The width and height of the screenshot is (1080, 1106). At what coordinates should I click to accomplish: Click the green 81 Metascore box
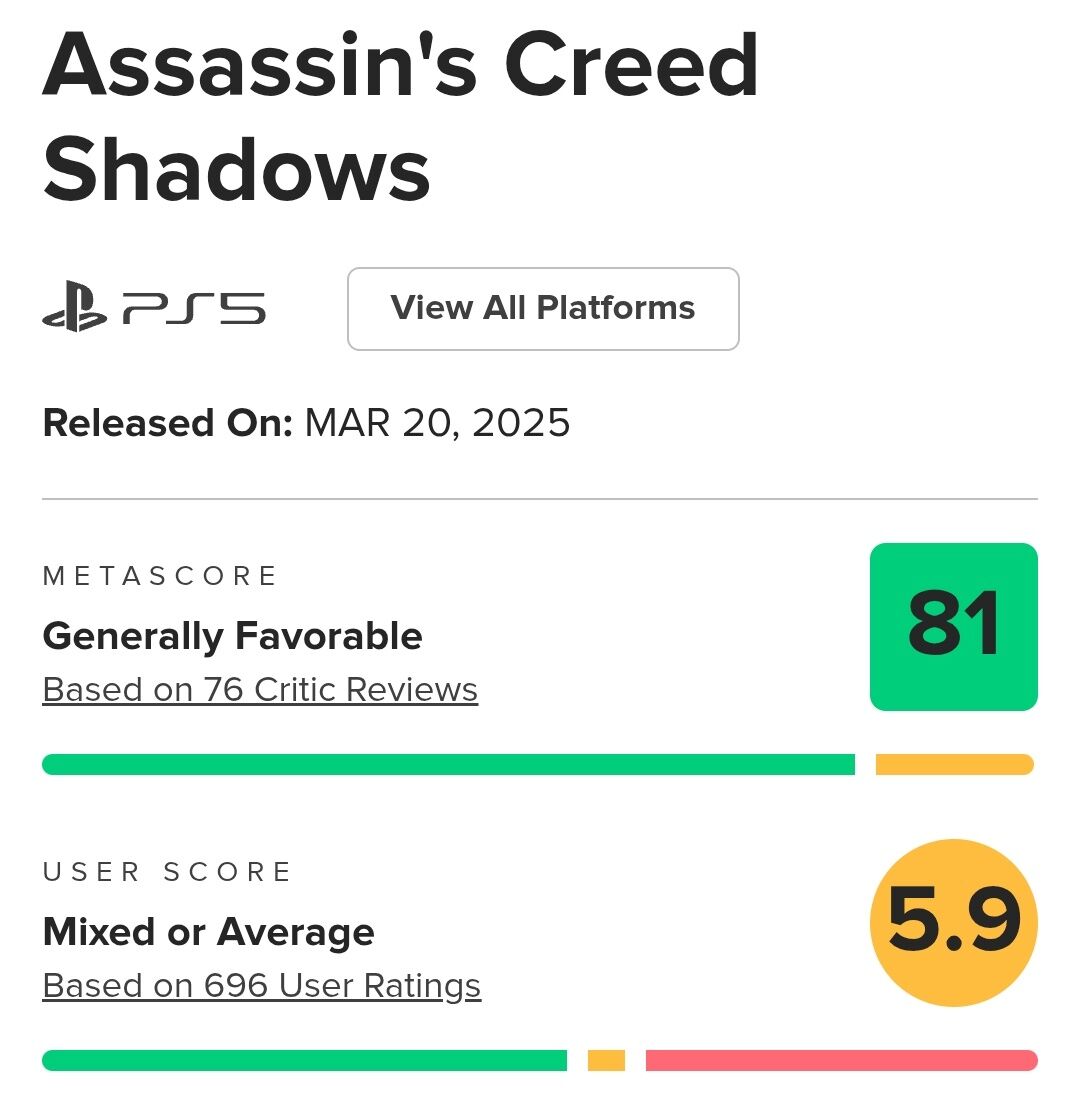[953, 627]
